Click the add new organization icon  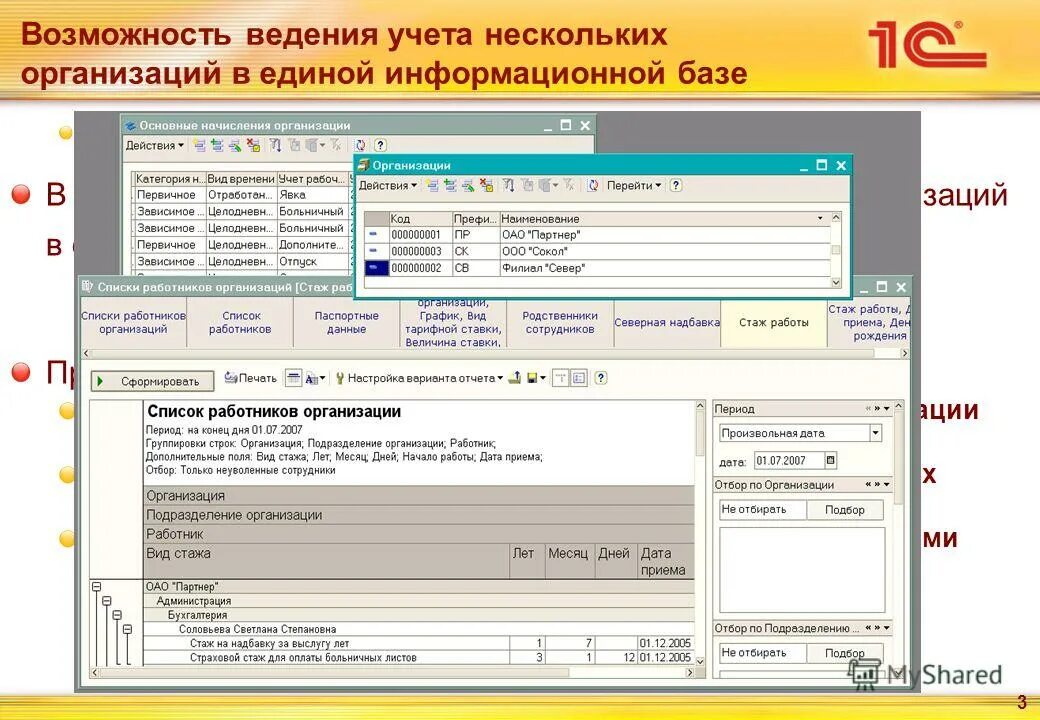click(434, 184)
